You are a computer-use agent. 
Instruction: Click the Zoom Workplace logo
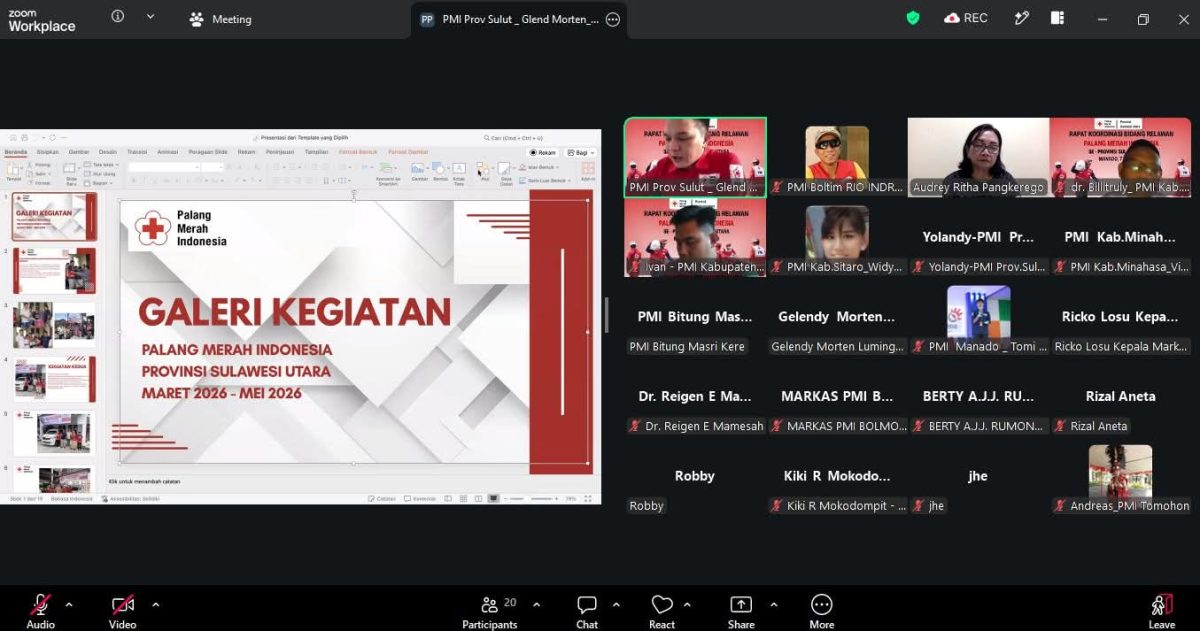[41, 21]
